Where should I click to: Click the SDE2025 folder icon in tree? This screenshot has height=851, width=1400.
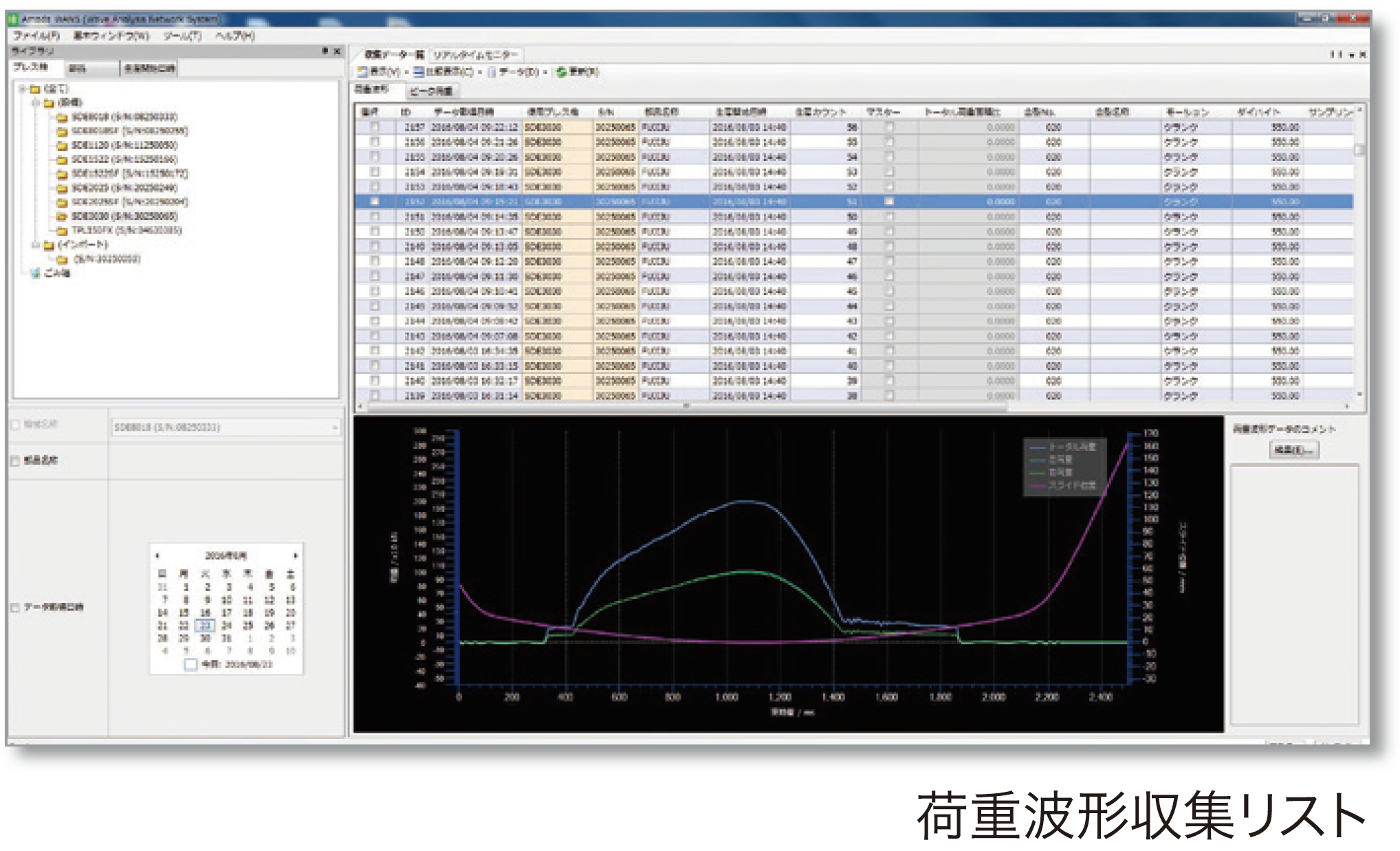click(62, 188)
